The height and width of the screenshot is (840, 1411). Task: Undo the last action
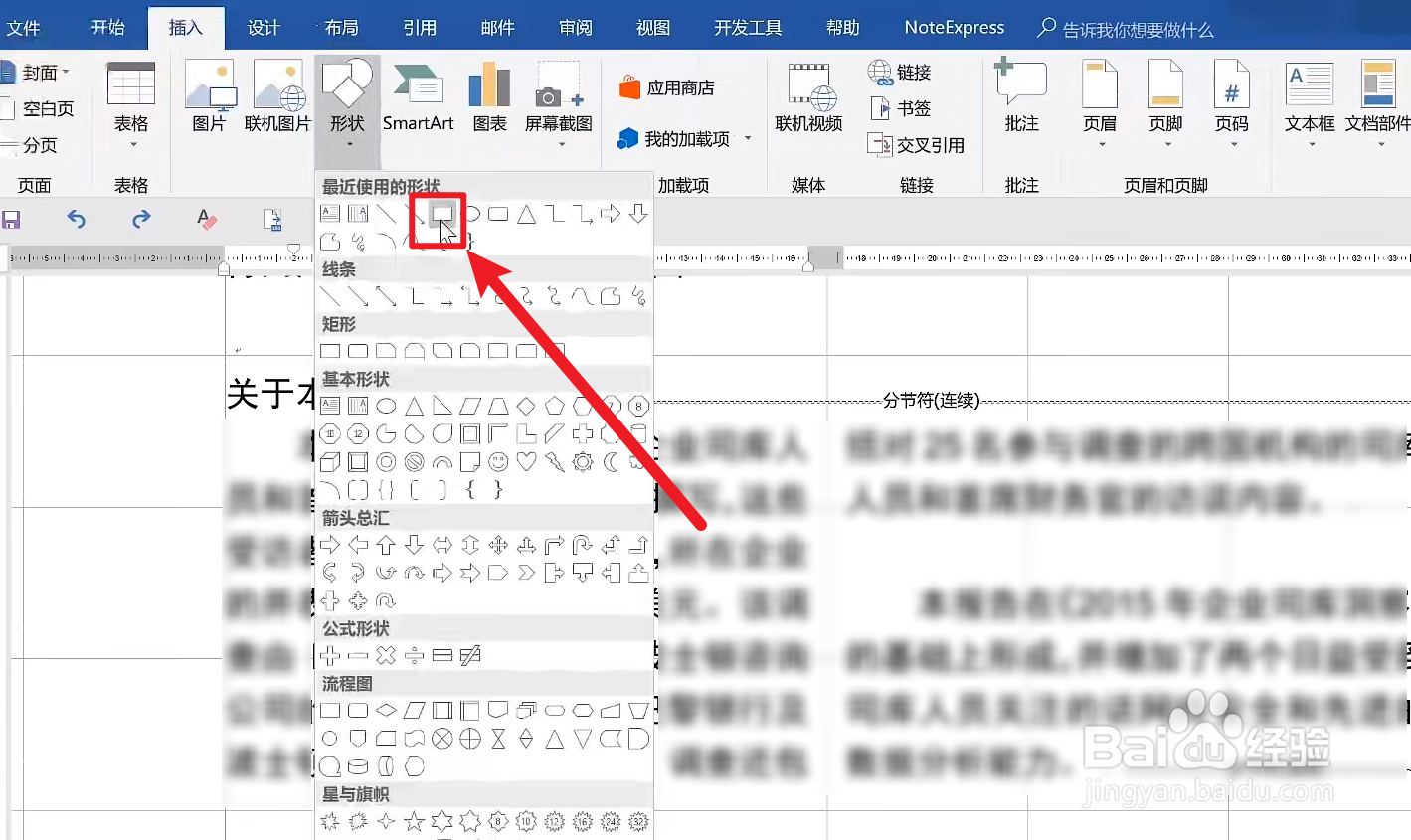pyautogui.click(x=77, y=219)
